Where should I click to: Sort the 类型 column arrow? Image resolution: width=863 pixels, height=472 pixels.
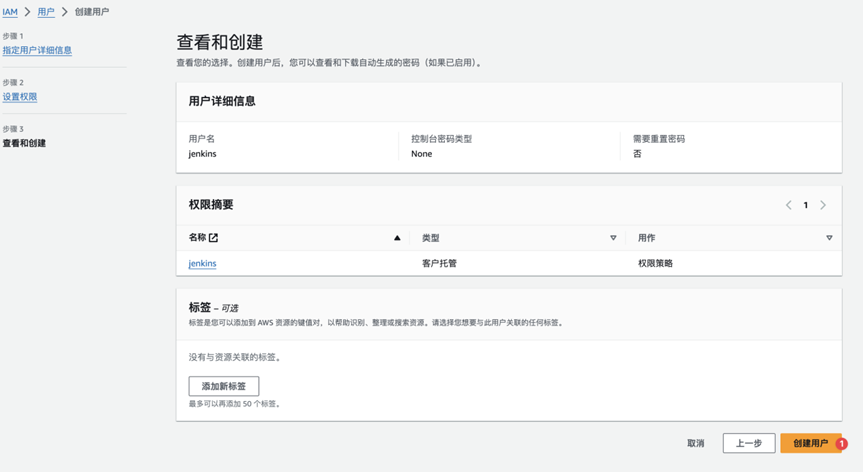[x=613, y=238]
